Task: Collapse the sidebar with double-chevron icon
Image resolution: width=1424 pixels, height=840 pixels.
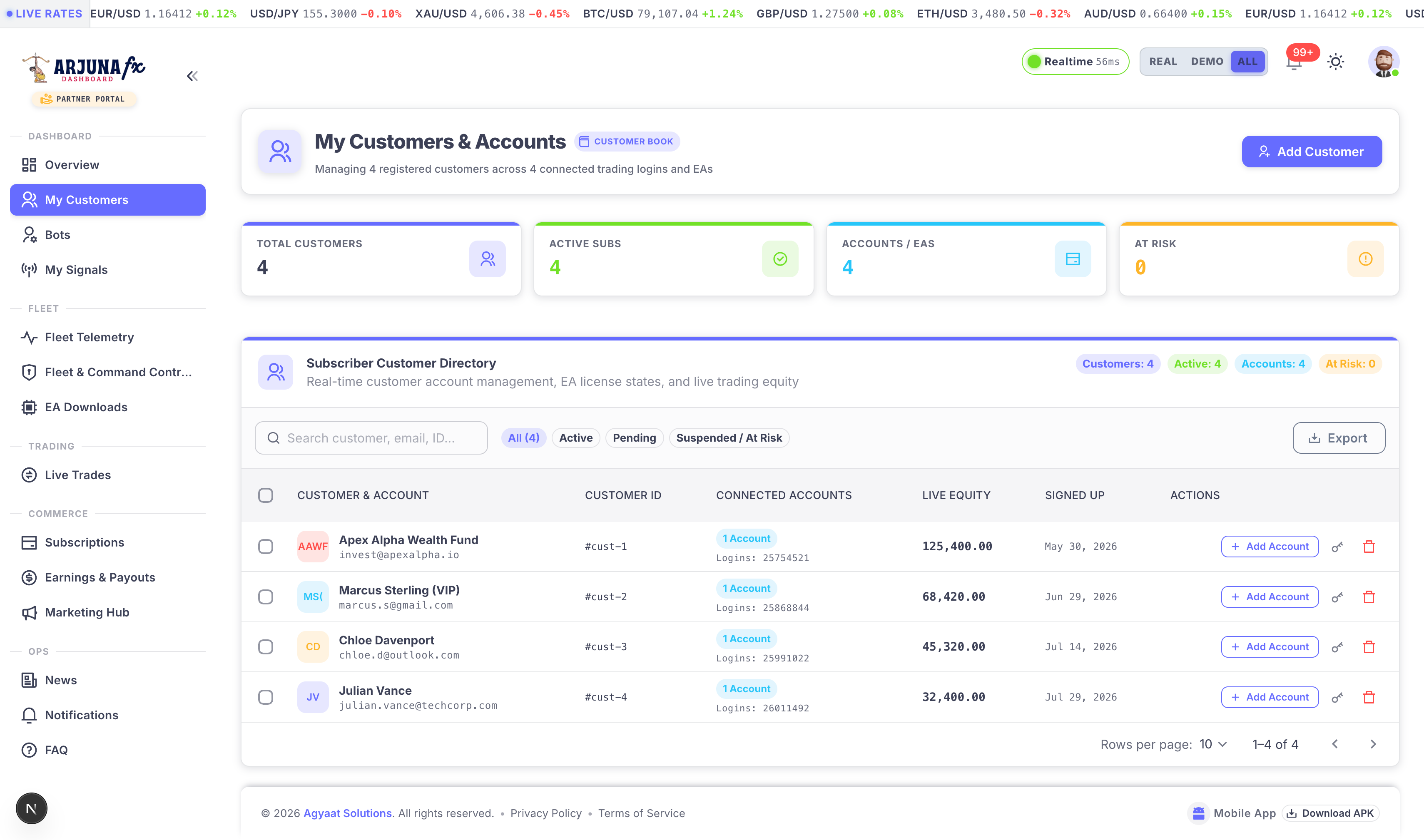Action: pyautogui.click(x=192, y=76)
